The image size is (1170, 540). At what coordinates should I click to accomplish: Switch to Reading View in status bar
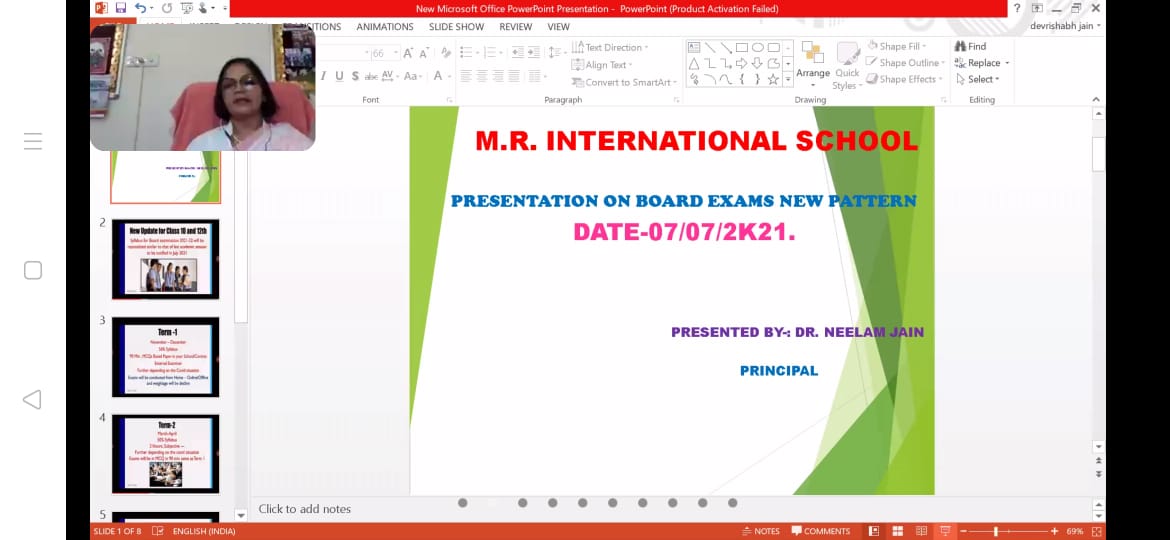click(921, 531)
